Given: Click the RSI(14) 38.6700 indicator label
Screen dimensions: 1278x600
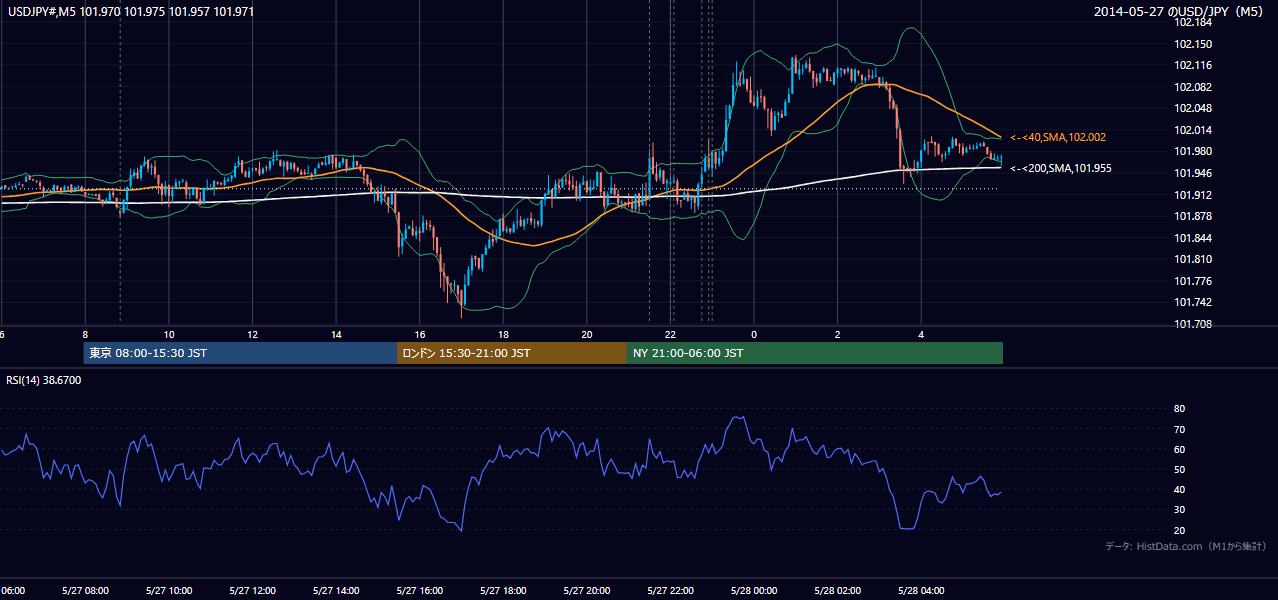Looking at the screenshot, I should [x=44, y=380].
